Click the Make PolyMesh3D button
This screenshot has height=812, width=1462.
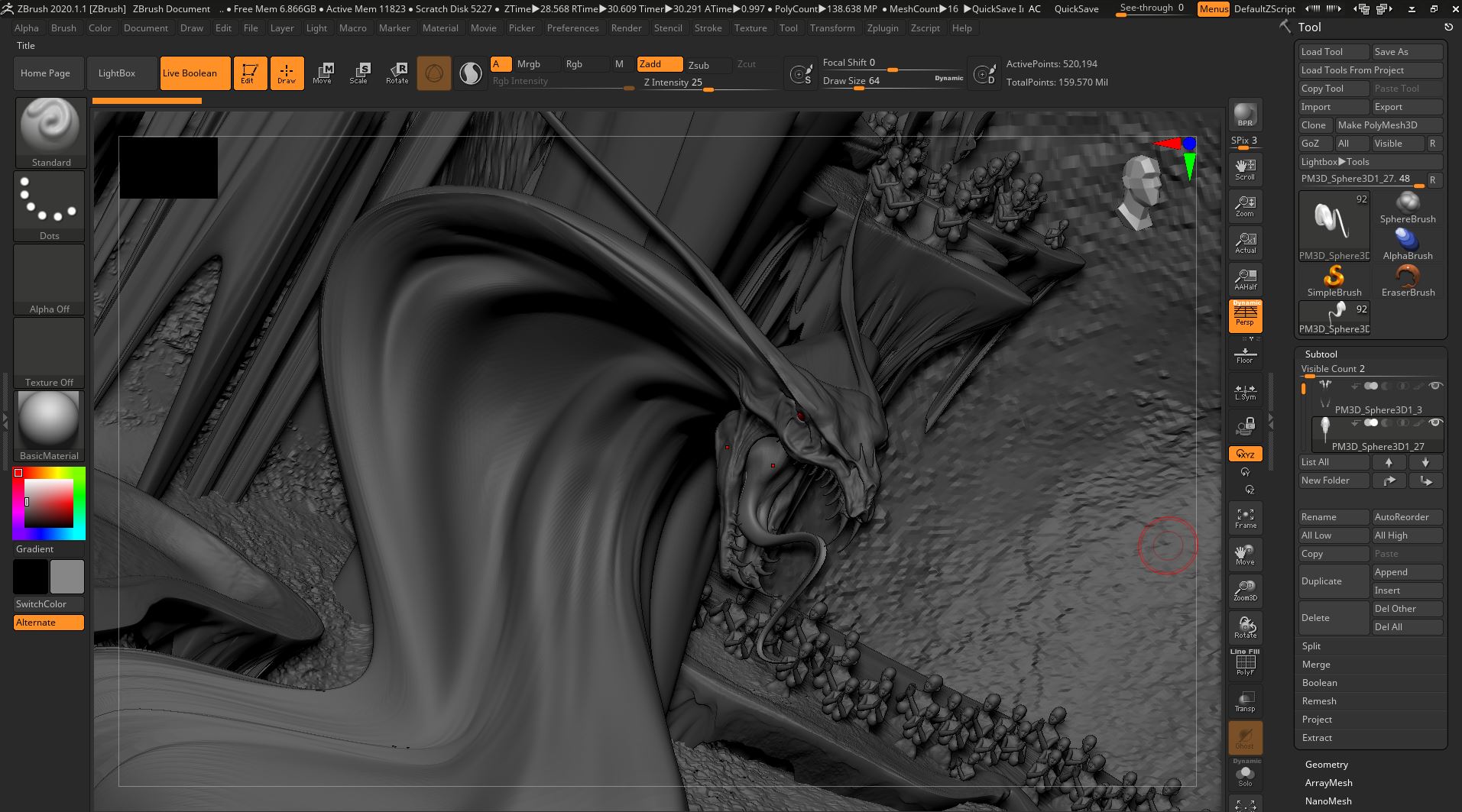pos(1388,125)
